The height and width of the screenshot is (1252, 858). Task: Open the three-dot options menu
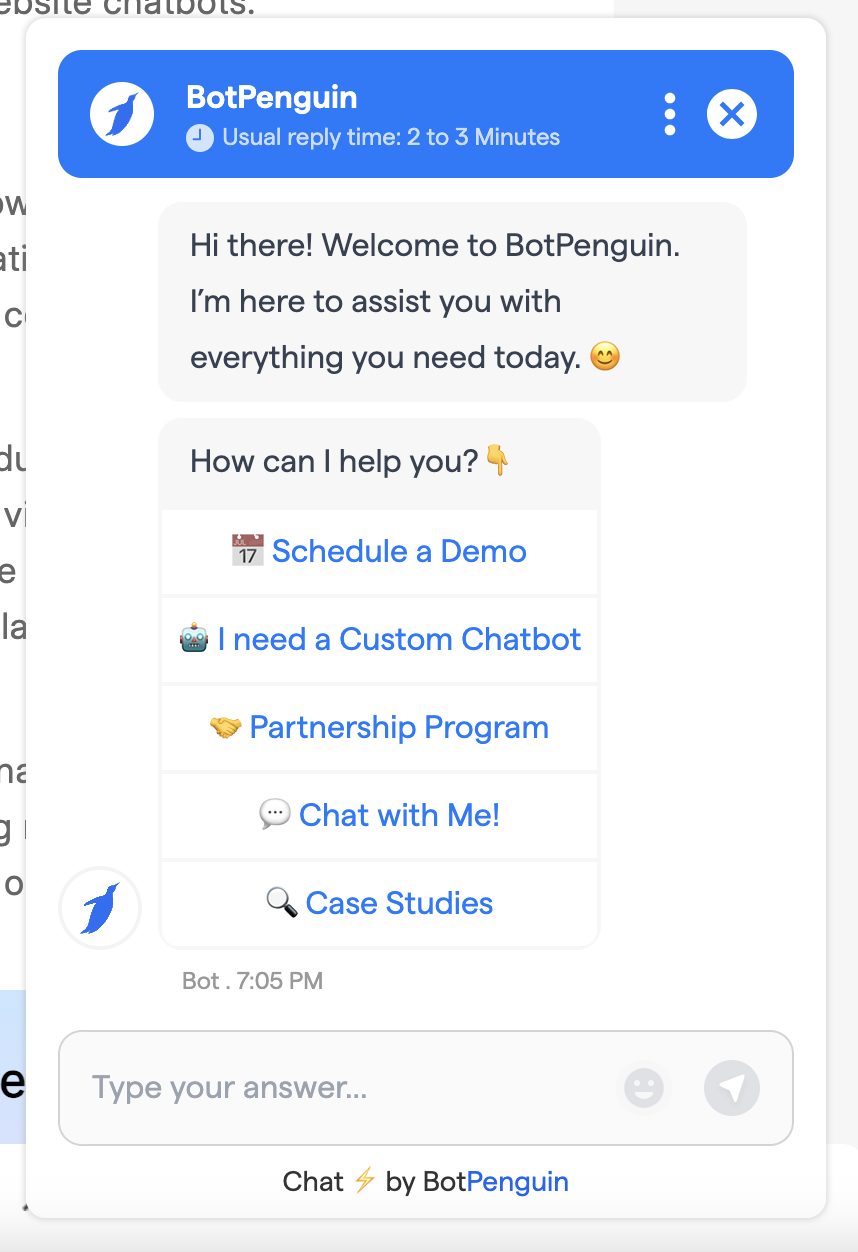[670, 114]
